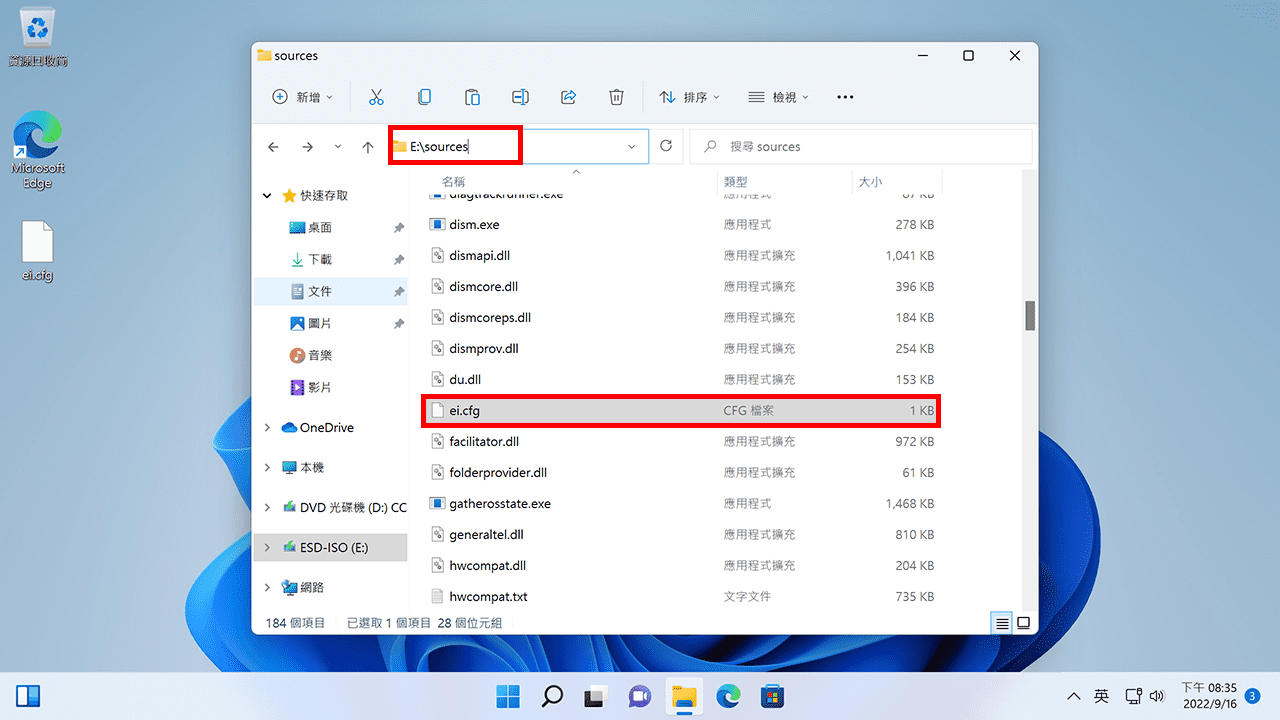Click the Paste clipboard icon
Viewport: 1280px width, 720px height.
[x=472, y=97]
